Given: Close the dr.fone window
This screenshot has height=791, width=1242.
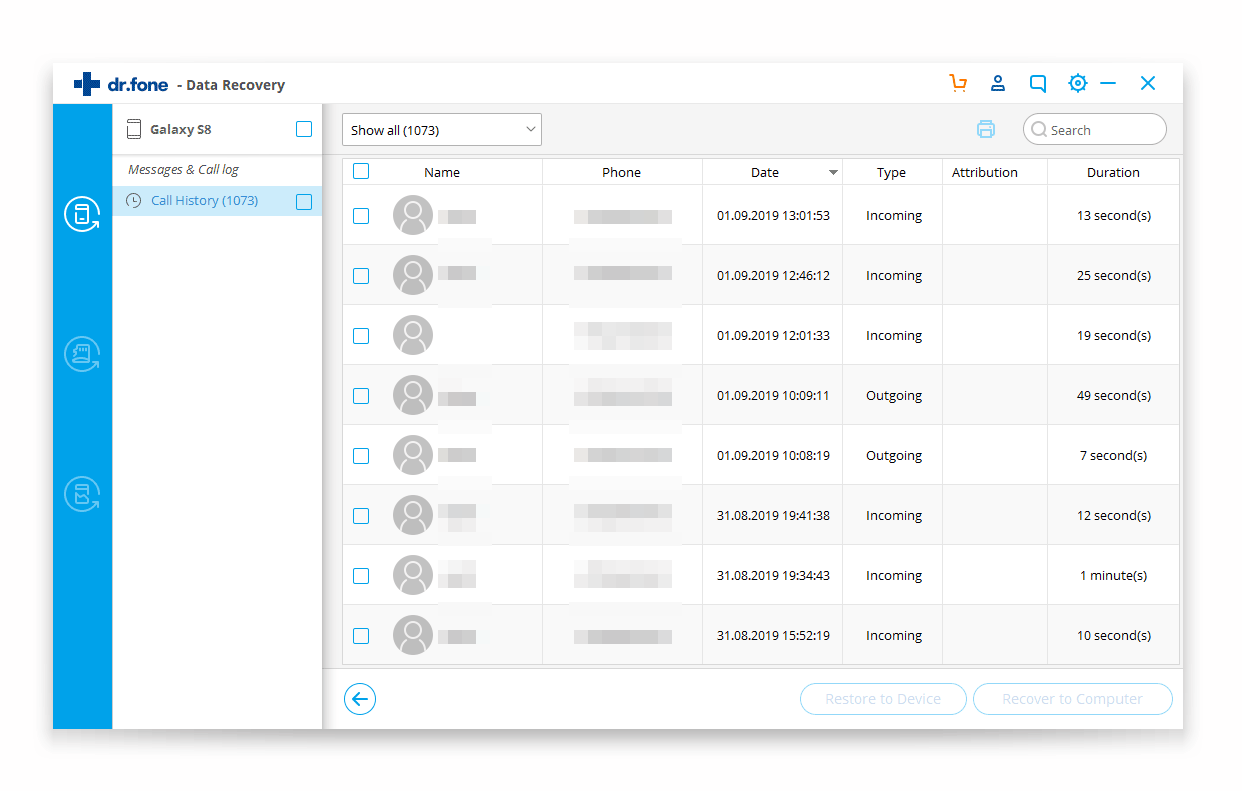Looking at the screenshot, I should point(1148,84).
